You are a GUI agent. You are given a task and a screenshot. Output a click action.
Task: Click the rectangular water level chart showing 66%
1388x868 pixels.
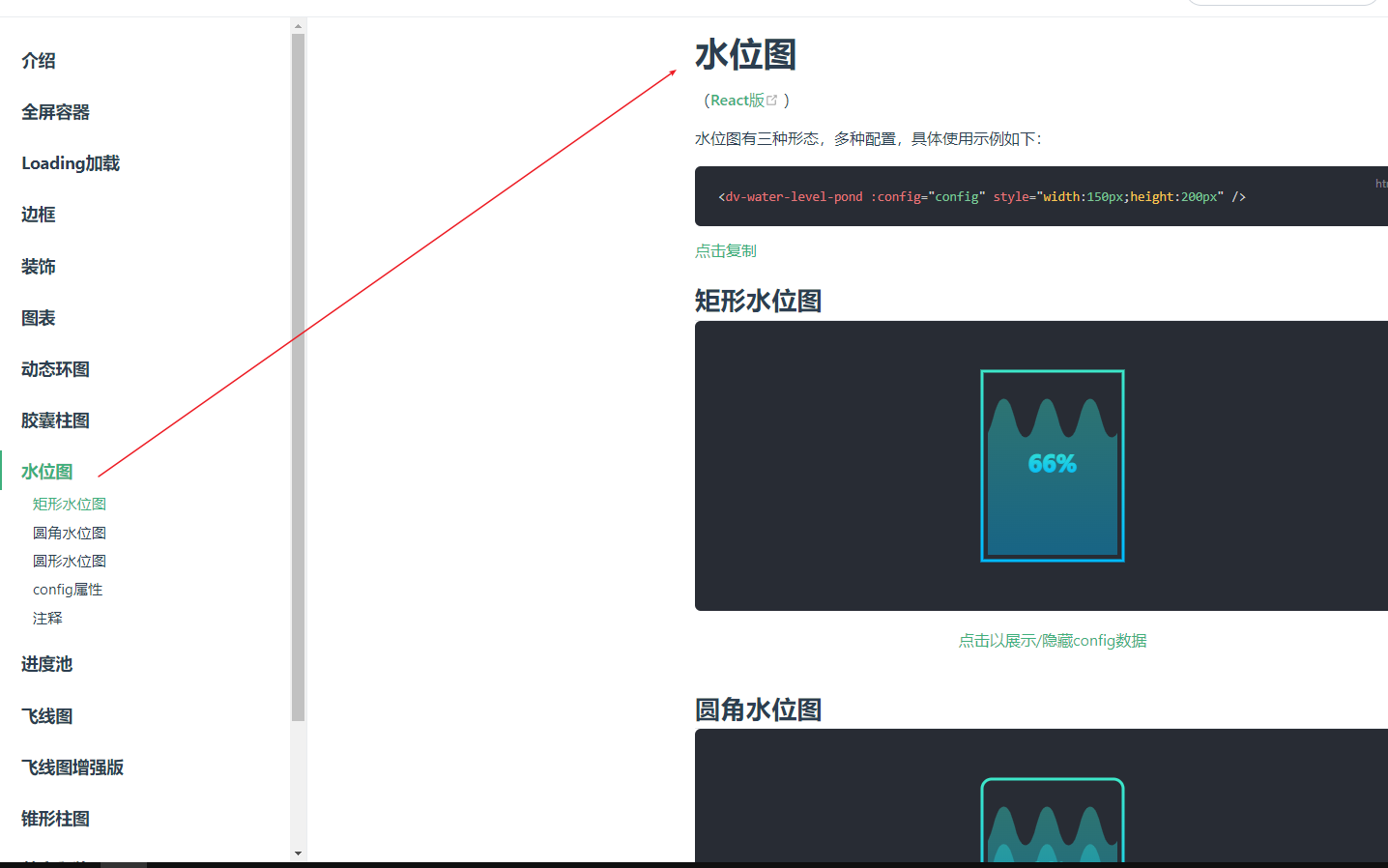[x=1053, y=466]
